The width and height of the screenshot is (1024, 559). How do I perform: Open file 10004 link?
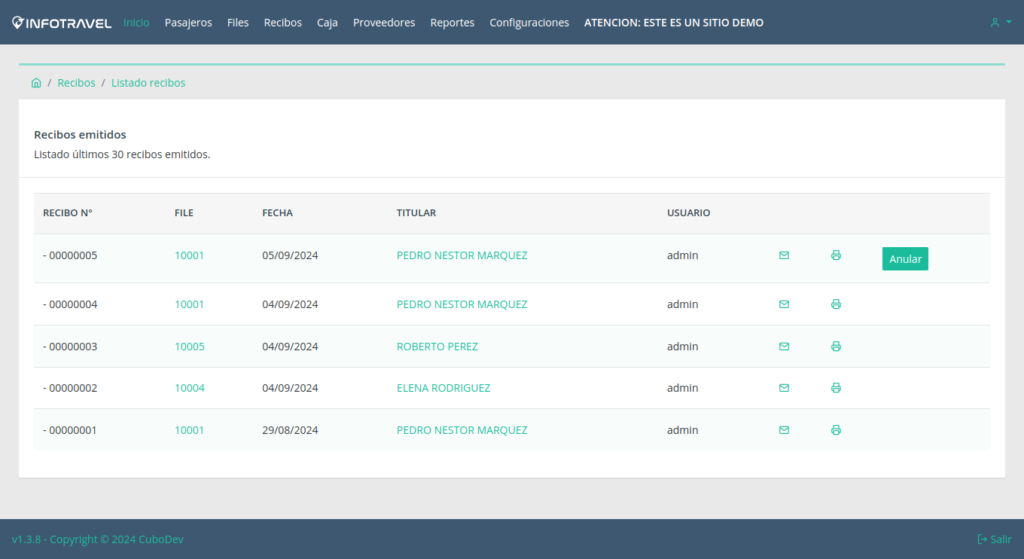click(189, 388)
